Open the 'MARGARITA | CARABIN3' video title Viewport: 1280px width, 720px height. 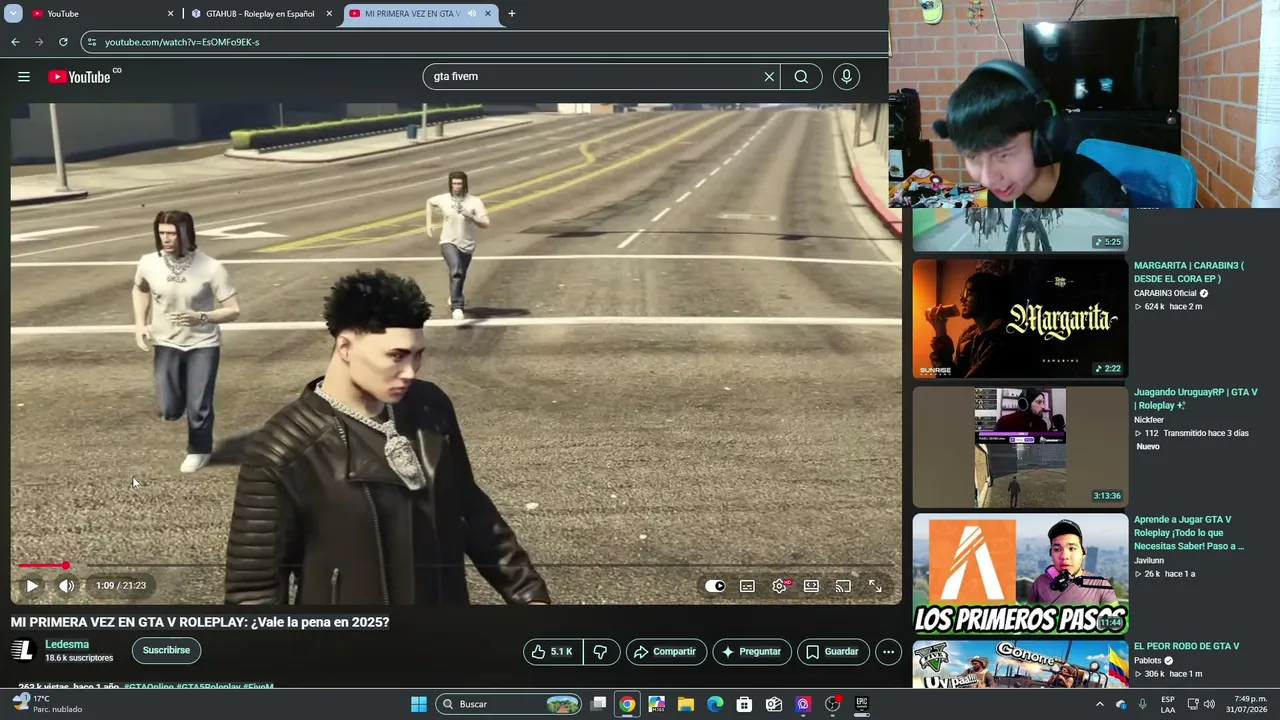click(x=1189, y=272)
